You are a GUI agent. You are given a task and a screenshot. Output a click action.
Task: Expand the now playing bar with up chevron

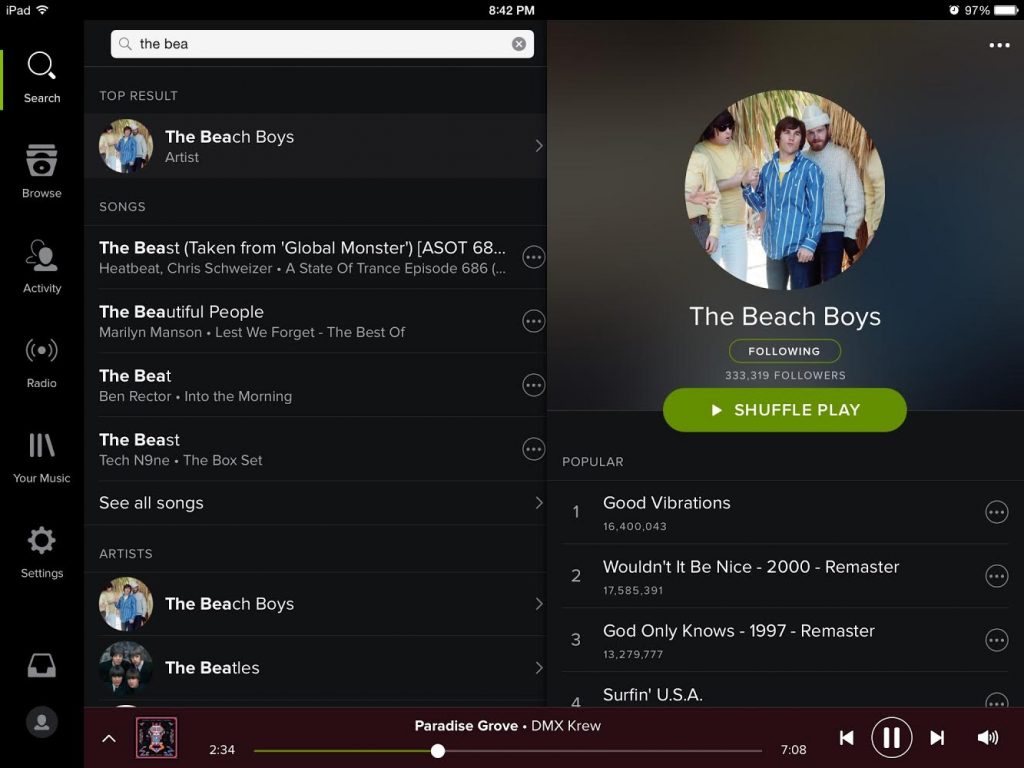point(109,739)
